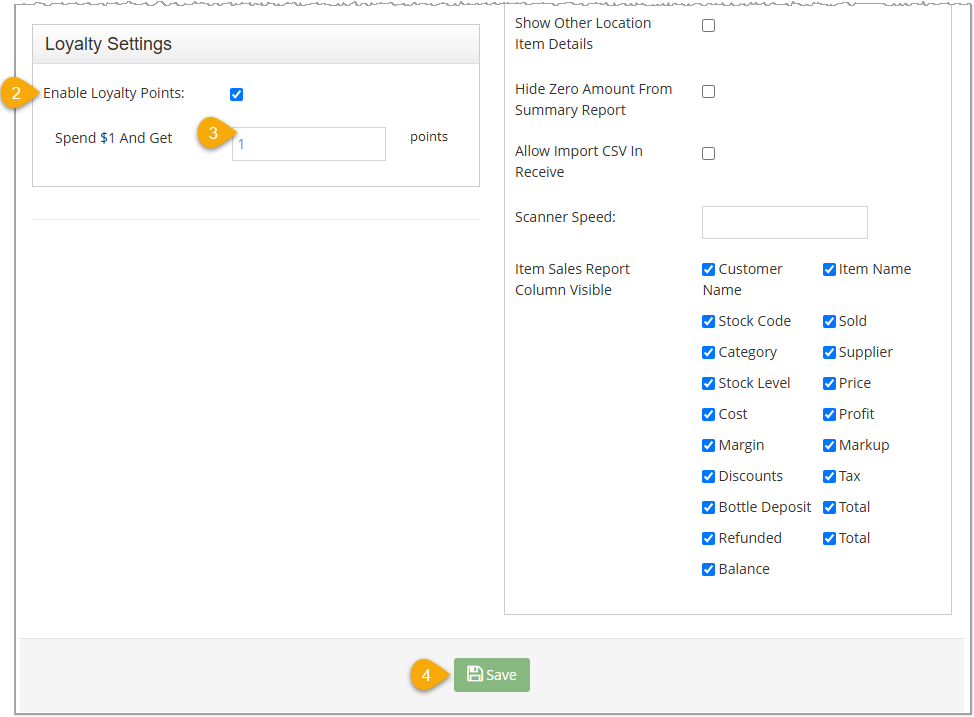Viewport: 974px width, 717px height.
Task: Click the Save button
Action: tap(491, 675)
